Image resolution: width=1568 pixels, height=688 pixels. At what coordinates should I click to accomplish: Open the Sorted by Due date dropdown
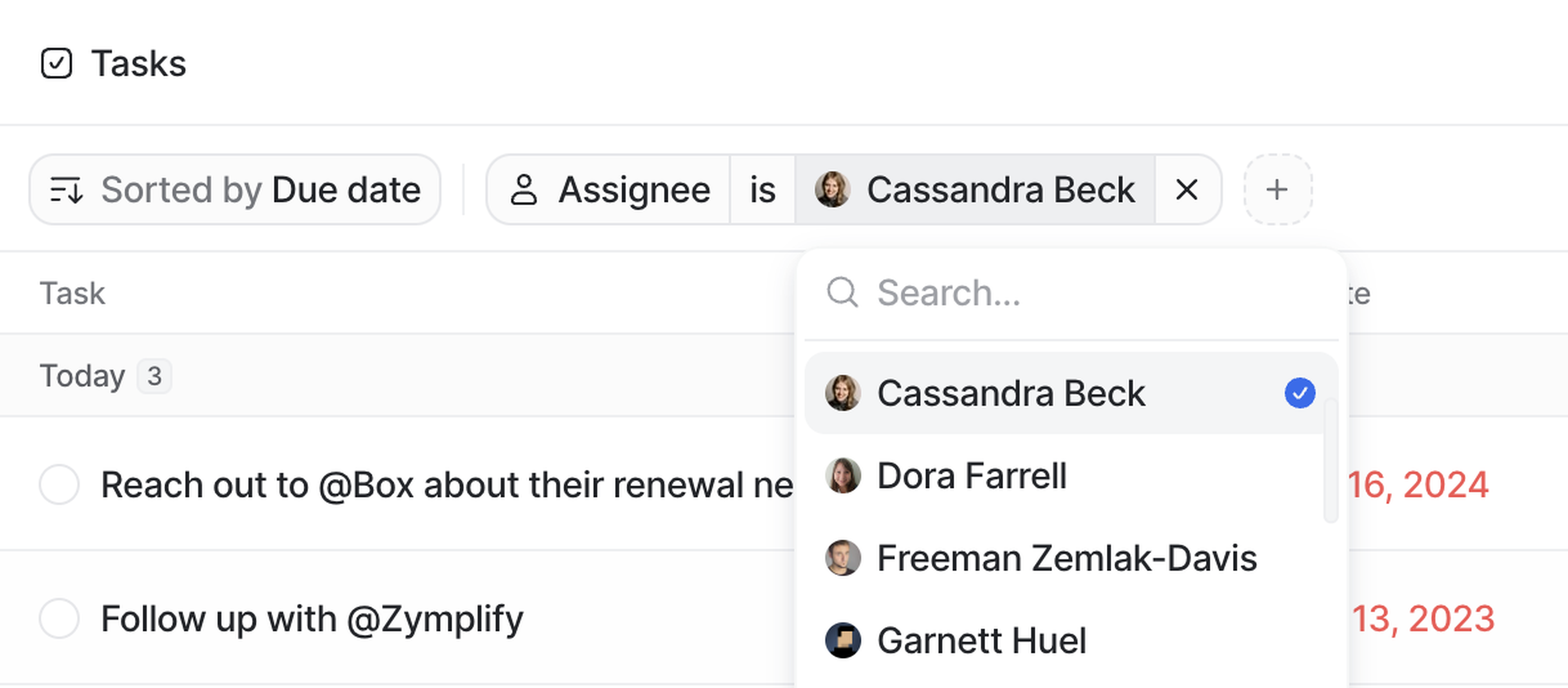[235, 190]
